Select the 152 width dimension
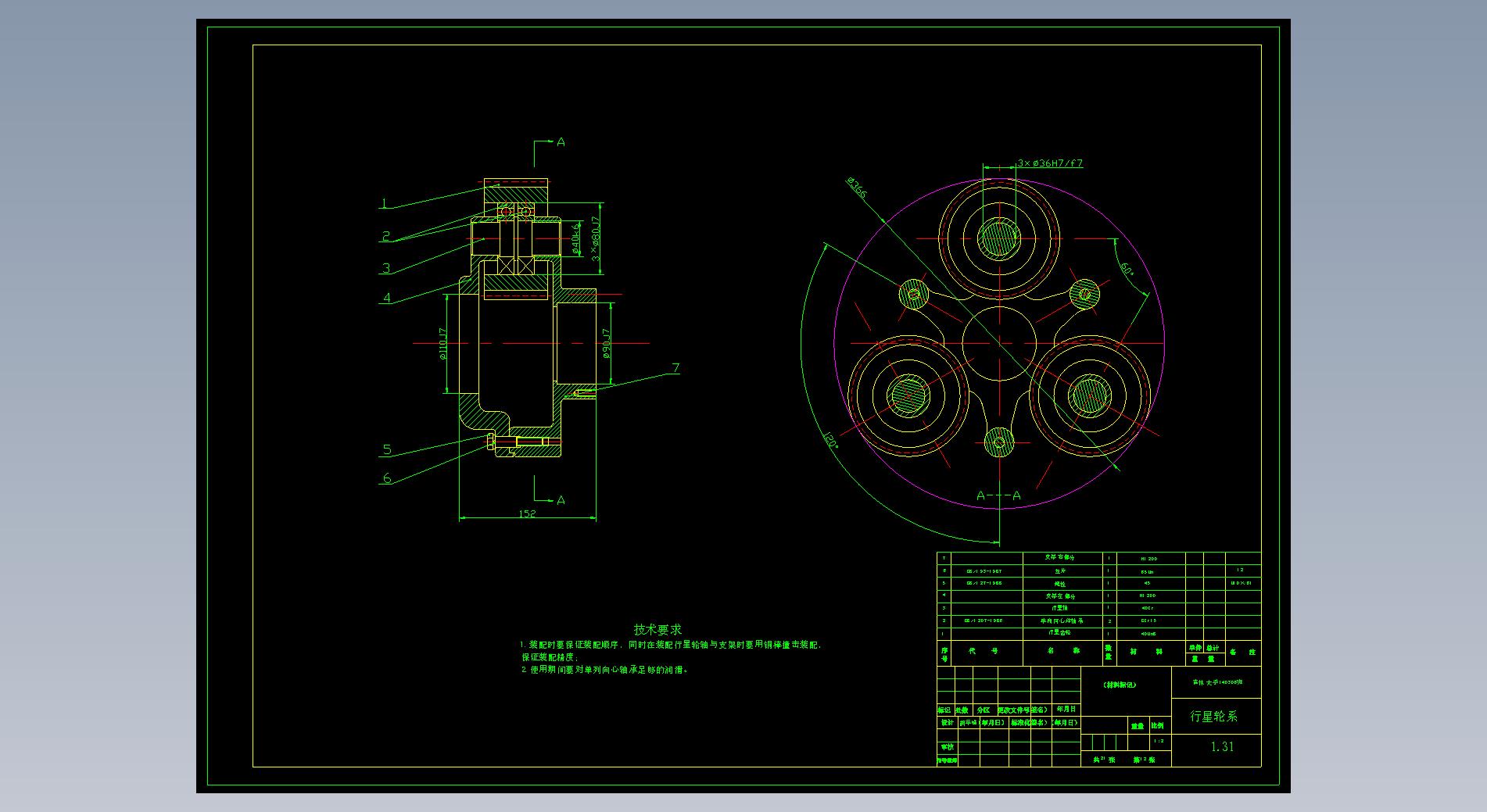This screenshot has height=812, width=1487. [527, 513]
